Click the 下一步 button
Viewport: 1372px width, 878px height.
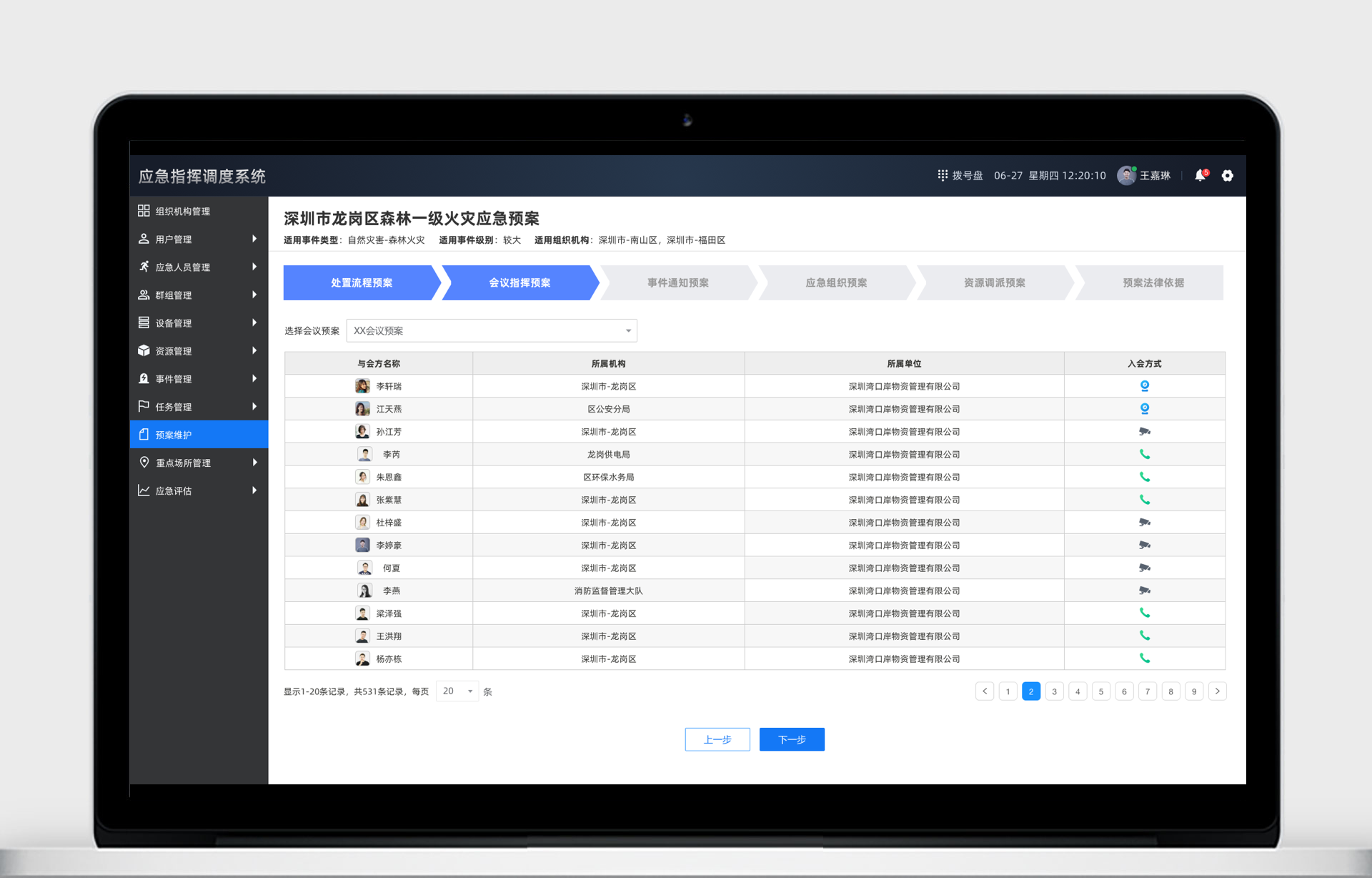point(791,740)
